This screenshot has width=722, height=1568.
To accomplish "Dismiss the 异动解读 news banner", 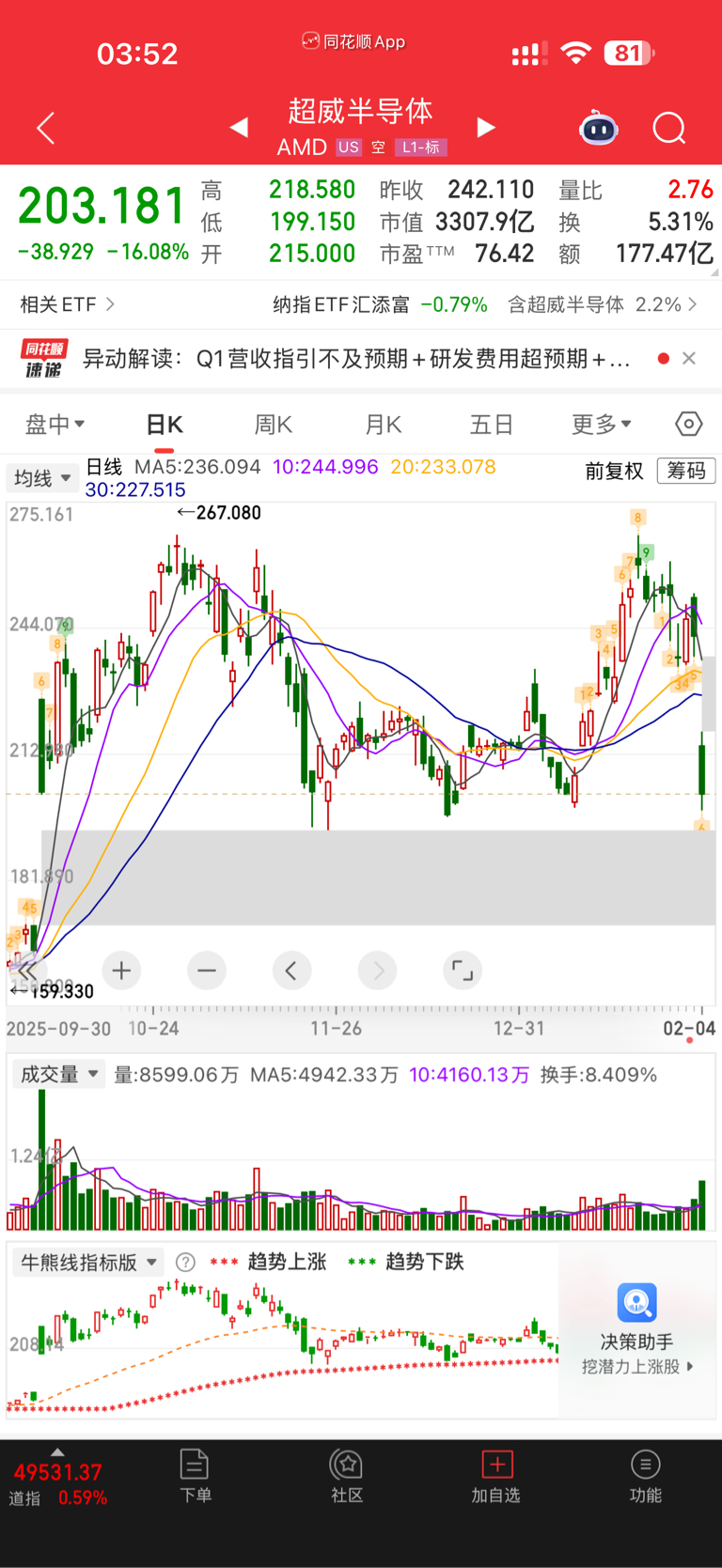I will [689, 358].
